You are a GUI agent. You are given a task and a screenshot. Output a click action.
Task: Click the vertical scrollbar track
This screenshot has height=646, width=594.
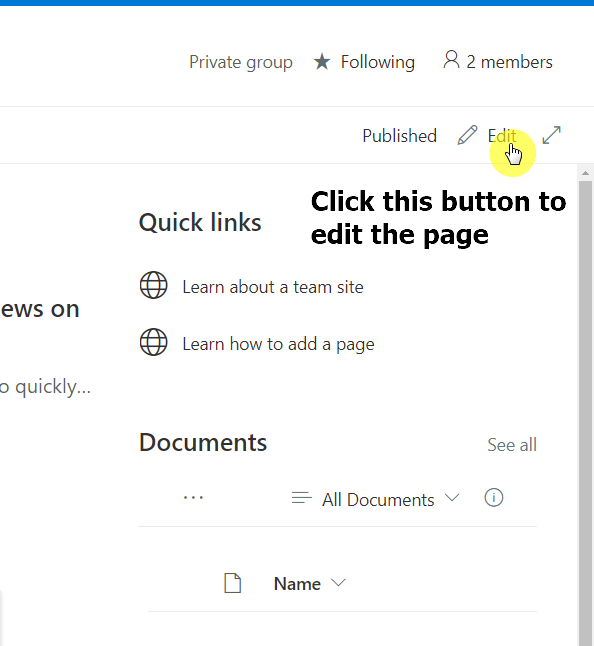click(585, 413)
